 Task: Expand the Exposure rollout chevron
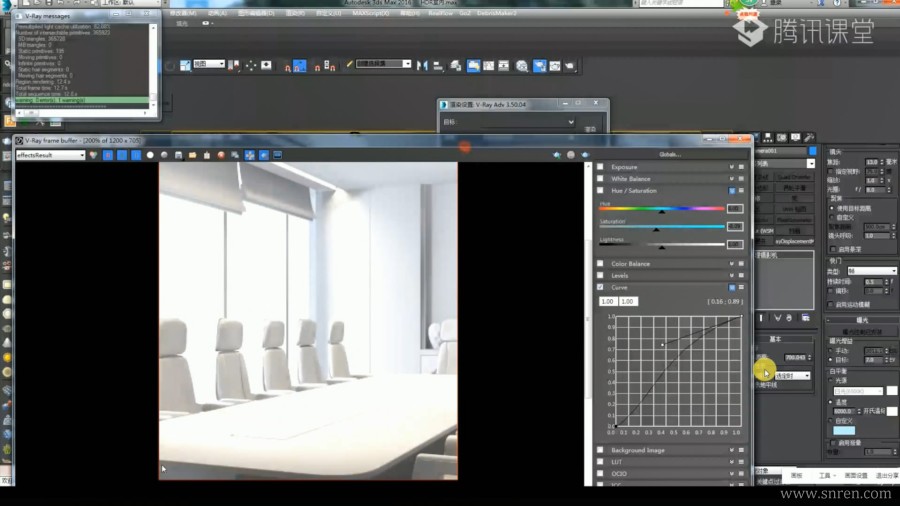point(732,167)
